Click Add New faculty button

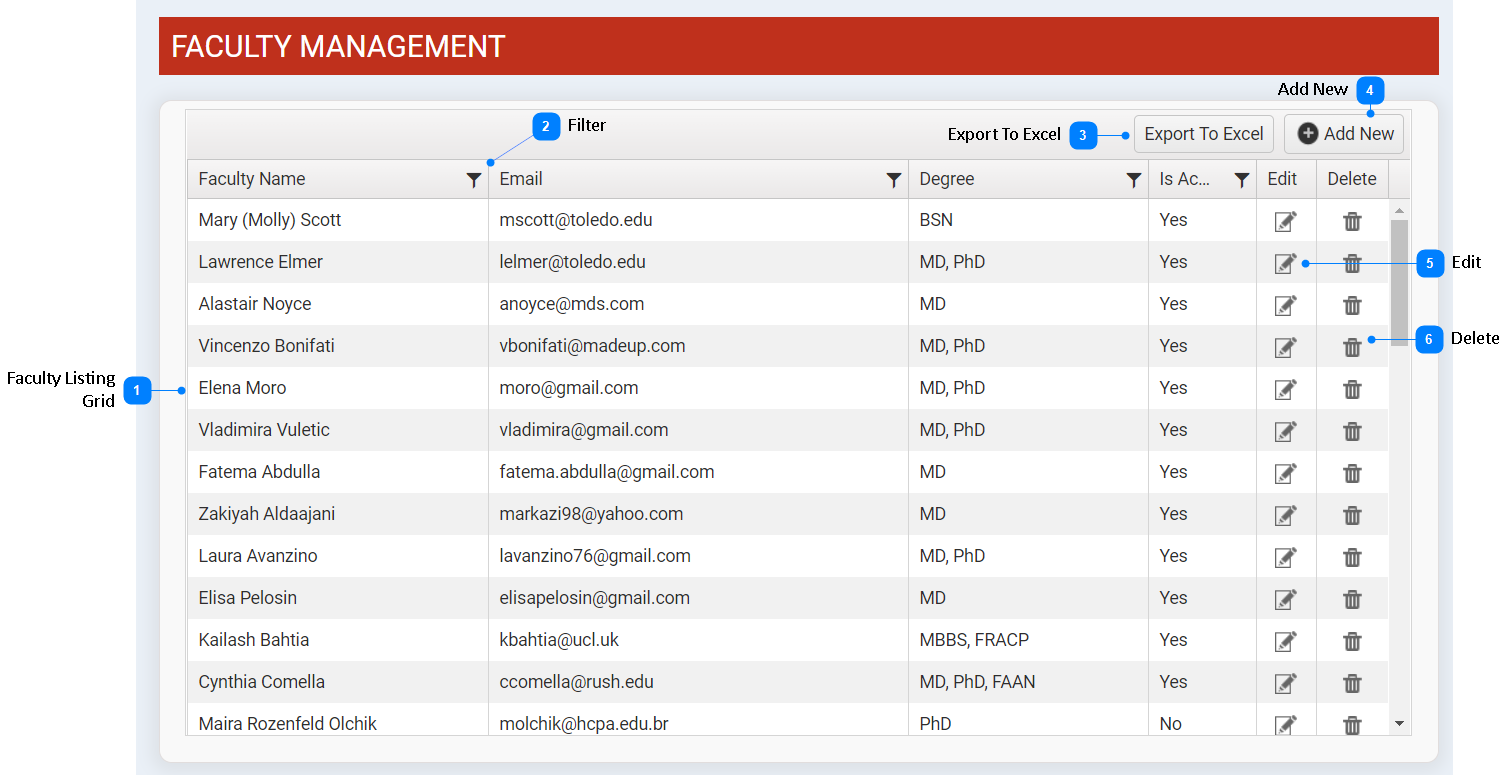coord(1344,134)
